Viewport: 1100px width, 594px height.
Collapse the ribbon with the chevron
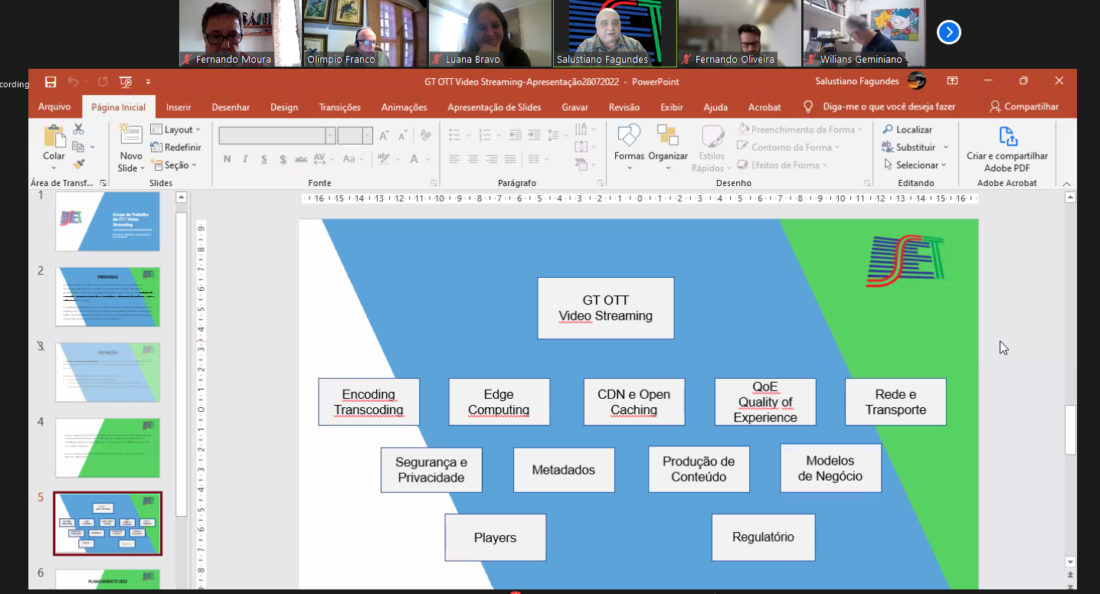pyautogui.click(x=1066, y=184)
